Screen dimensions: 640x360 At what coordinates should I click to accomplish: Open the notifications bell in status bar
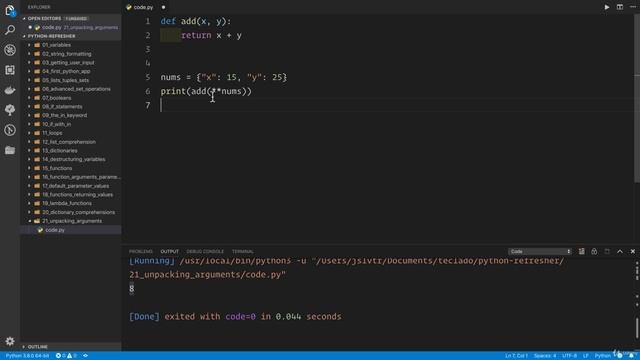pos(632,356)
